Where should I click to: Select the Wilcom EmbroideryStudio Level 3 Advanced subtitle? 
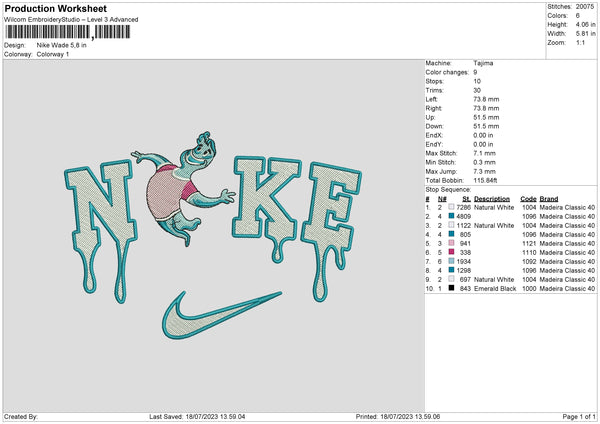tap(71, 20)
